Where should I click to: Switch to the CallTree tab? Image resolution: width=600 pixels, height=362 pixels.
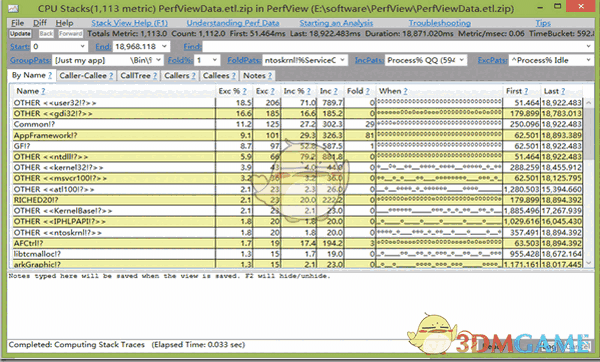pyautogui.click(x=139, y=76)
